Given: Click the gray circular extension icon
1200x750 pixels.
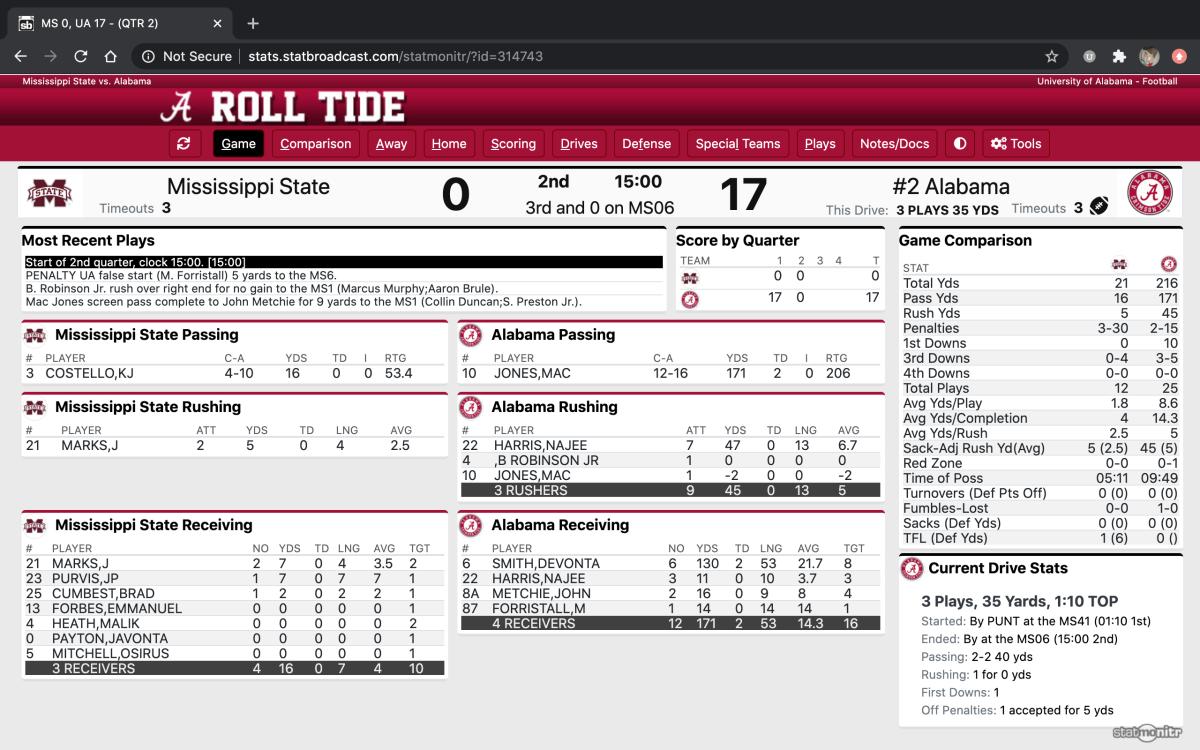Looking at the screenshot, I should [1089, 56].
